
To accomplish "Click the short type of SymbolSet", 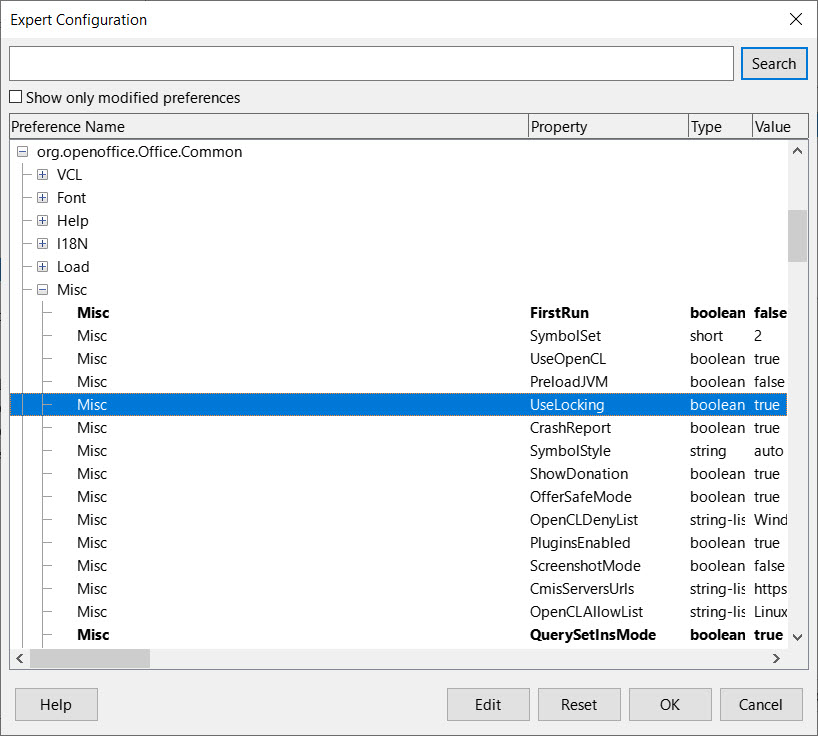I will pos(706,335).
